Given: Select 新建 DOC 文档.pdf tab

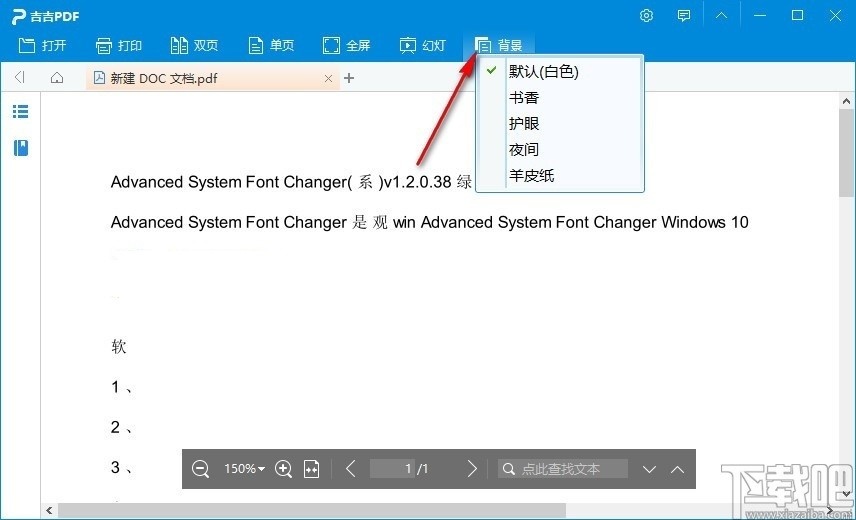Looking at the screenshot, I should pos(213,78).
